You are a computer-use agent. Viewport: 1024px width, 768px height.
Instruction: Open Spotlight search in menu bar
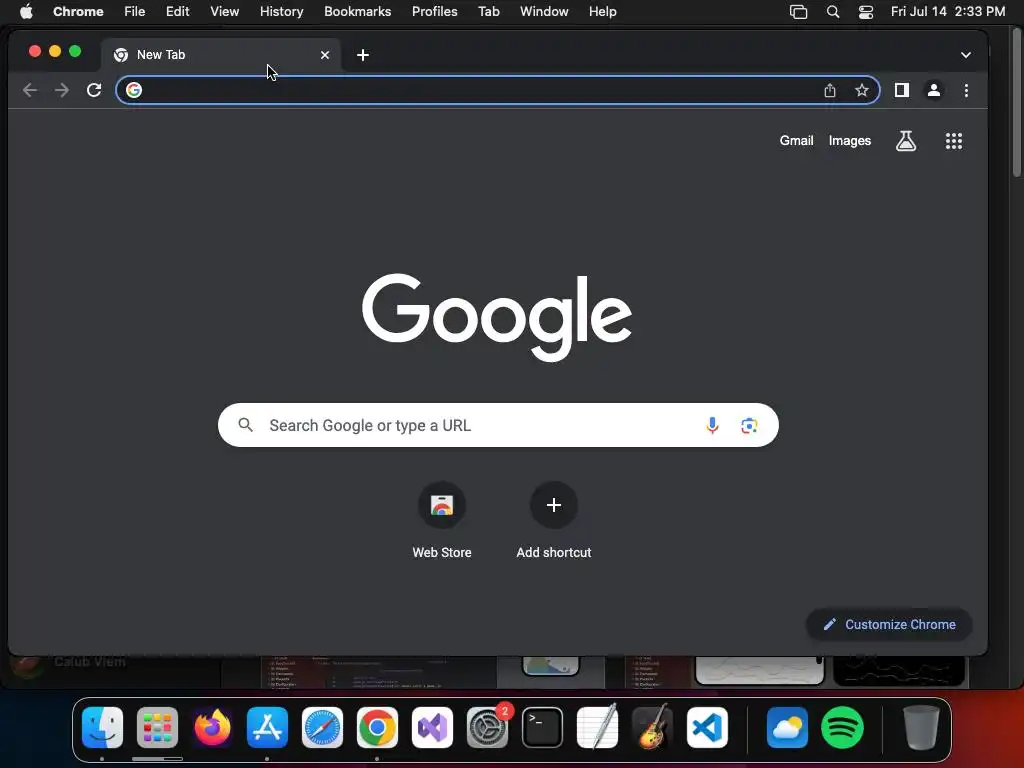[833, 12]
